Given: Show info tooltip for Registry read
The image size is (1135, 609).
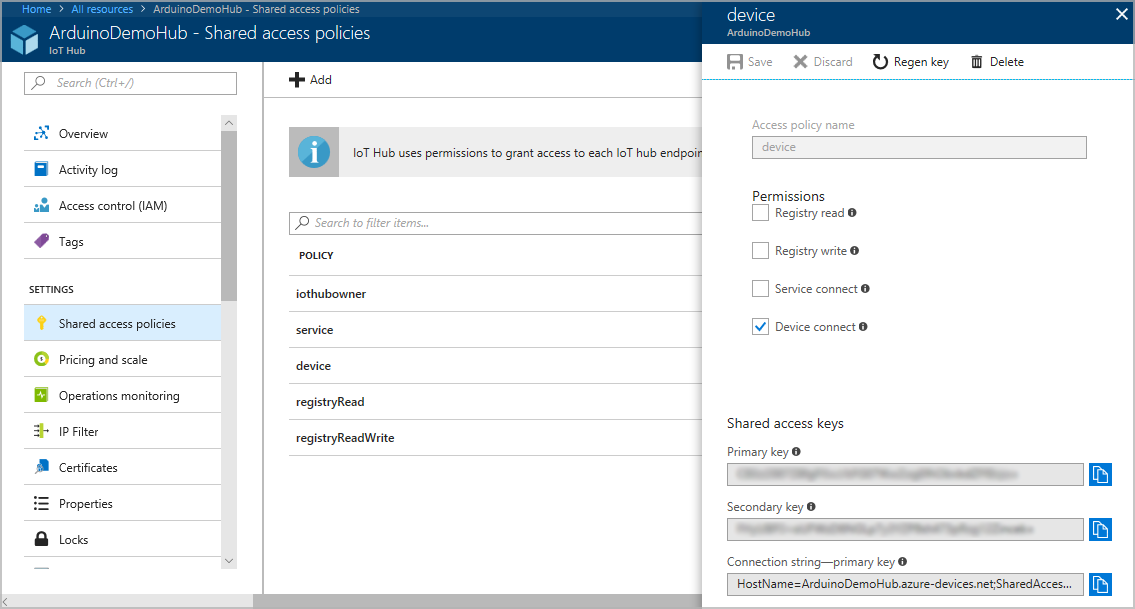Looking at the screenshot, I should click(852, 212).
